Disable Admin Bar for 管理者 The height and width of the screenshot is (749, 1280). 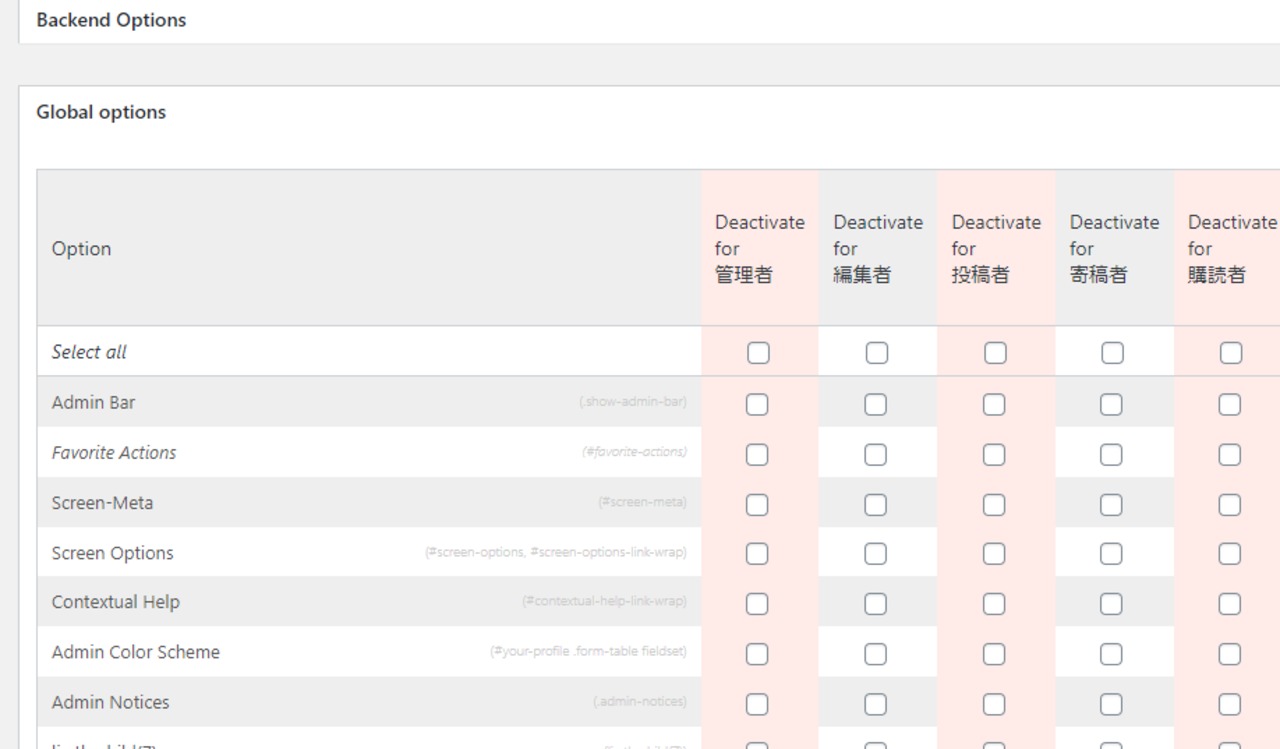[757, 404]
